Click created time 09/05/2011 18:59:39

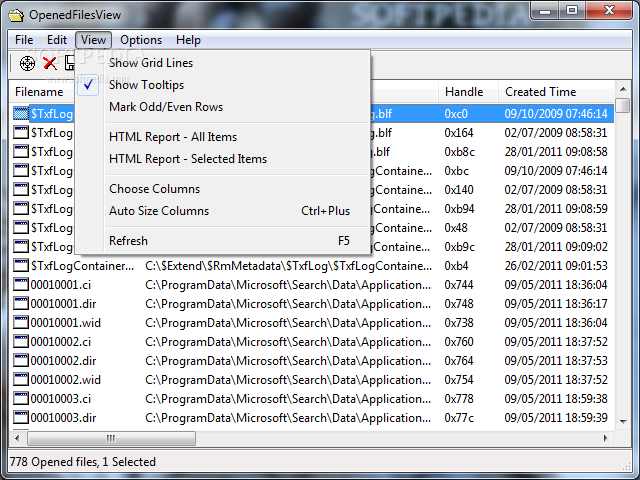(x=556, y=418)
